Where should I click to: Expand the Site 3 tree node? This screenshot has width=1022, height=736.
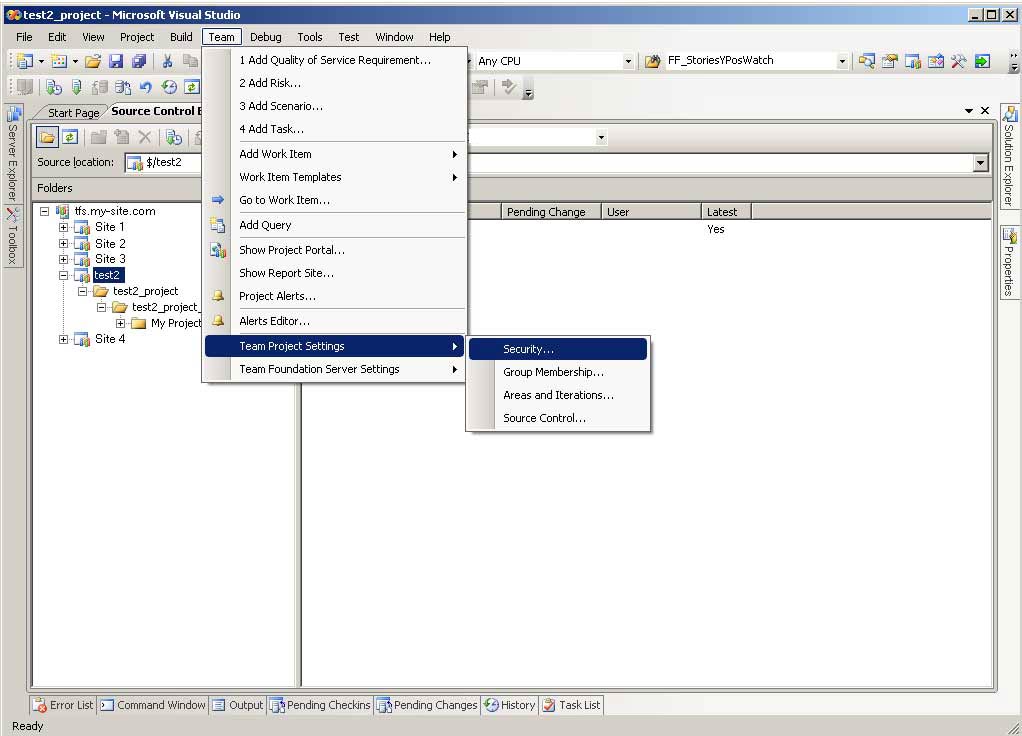[63, 259]
